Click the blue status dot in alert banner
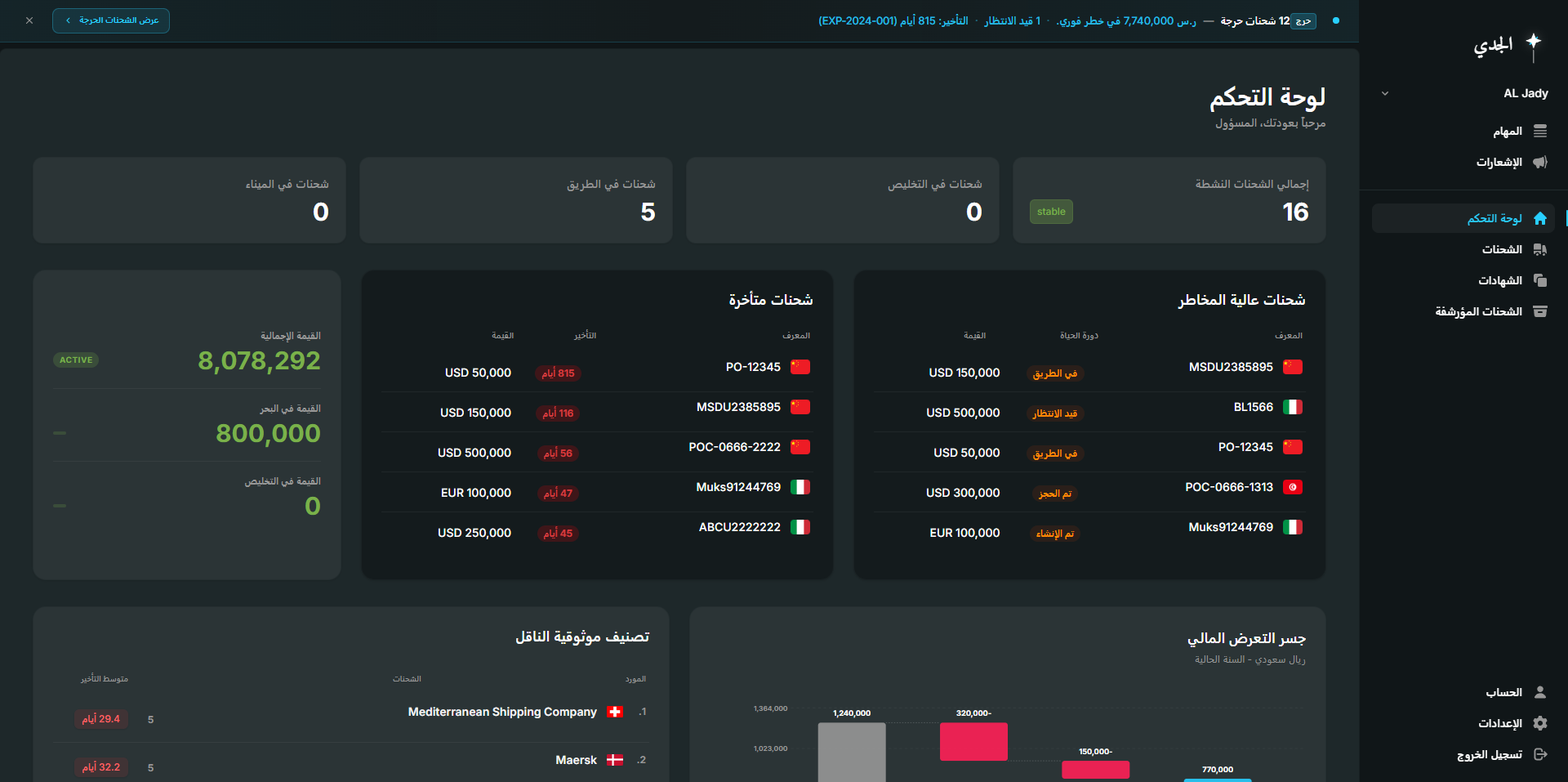Screen dimensions: 1568x782 (x=1336, y=20)
